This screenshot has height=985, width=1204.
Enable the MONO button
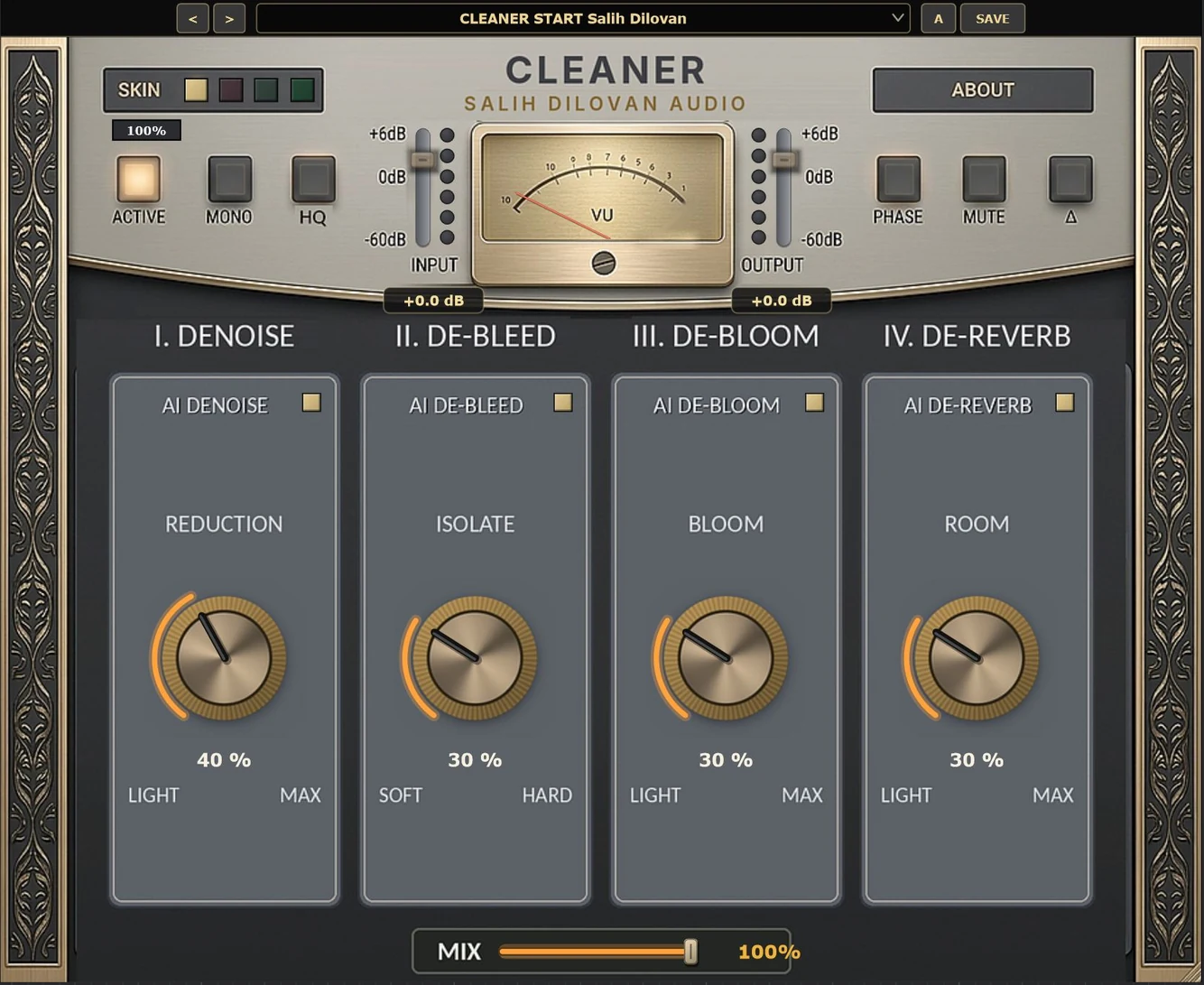(x=229, y=179)
